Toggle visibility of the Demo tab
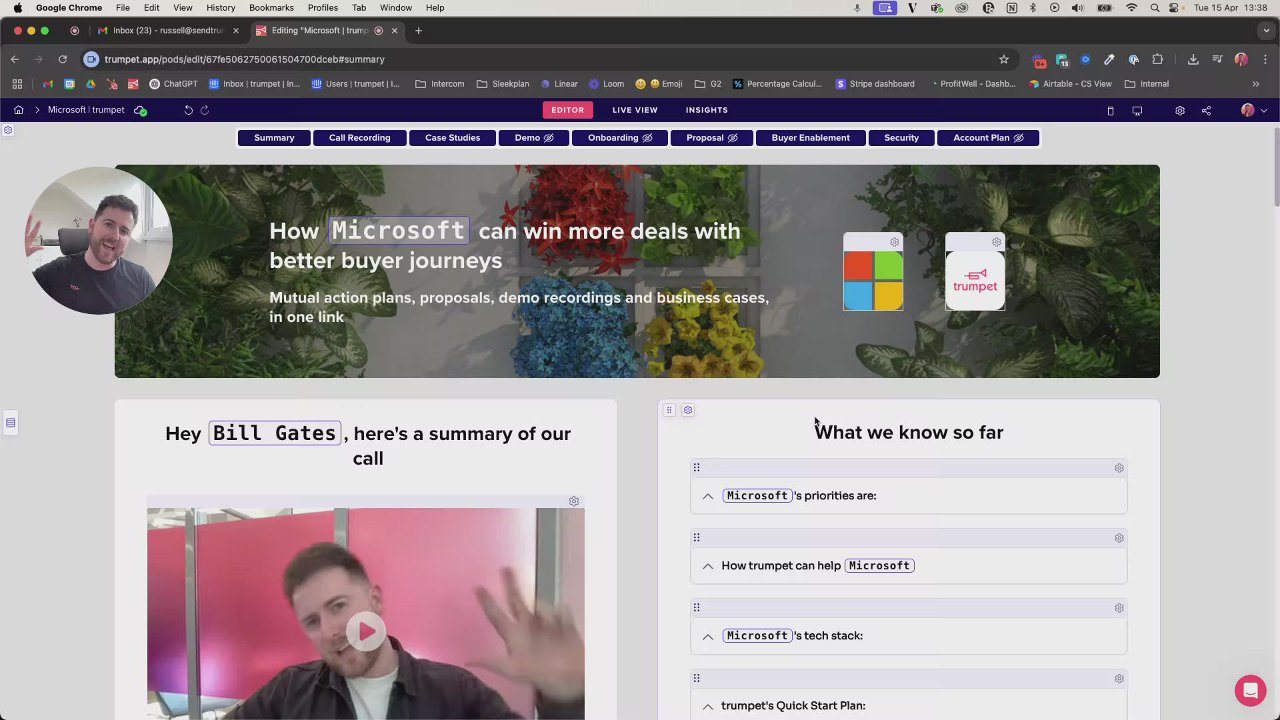1280x720 pixels. [548, 138]
